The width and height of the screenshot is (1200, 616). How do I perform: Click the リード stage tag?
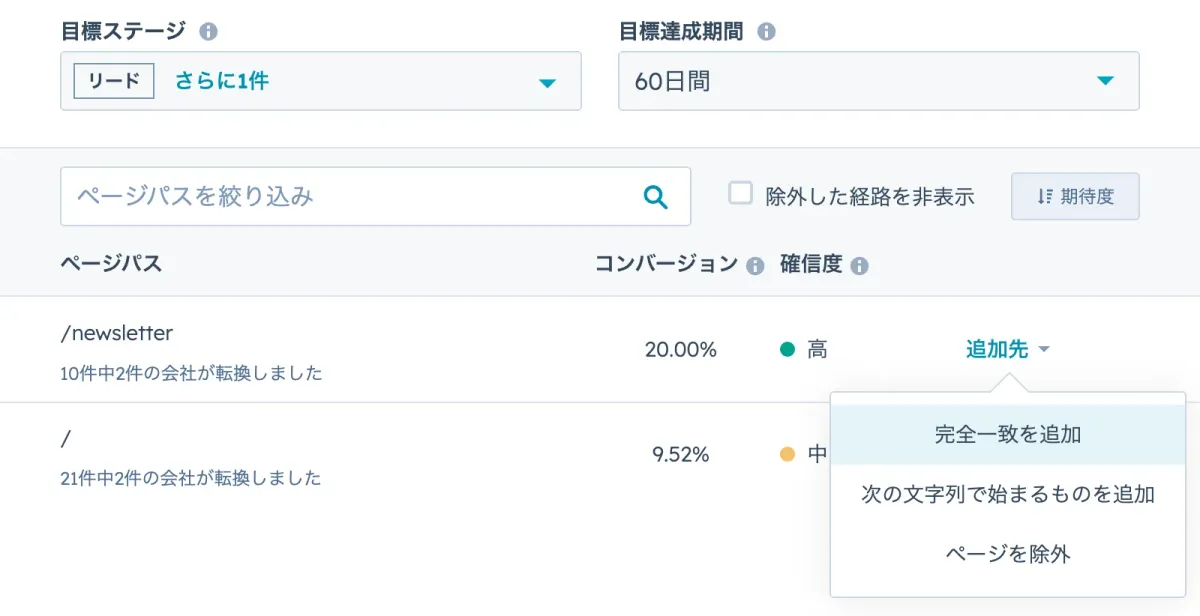(x=112, y=82)
